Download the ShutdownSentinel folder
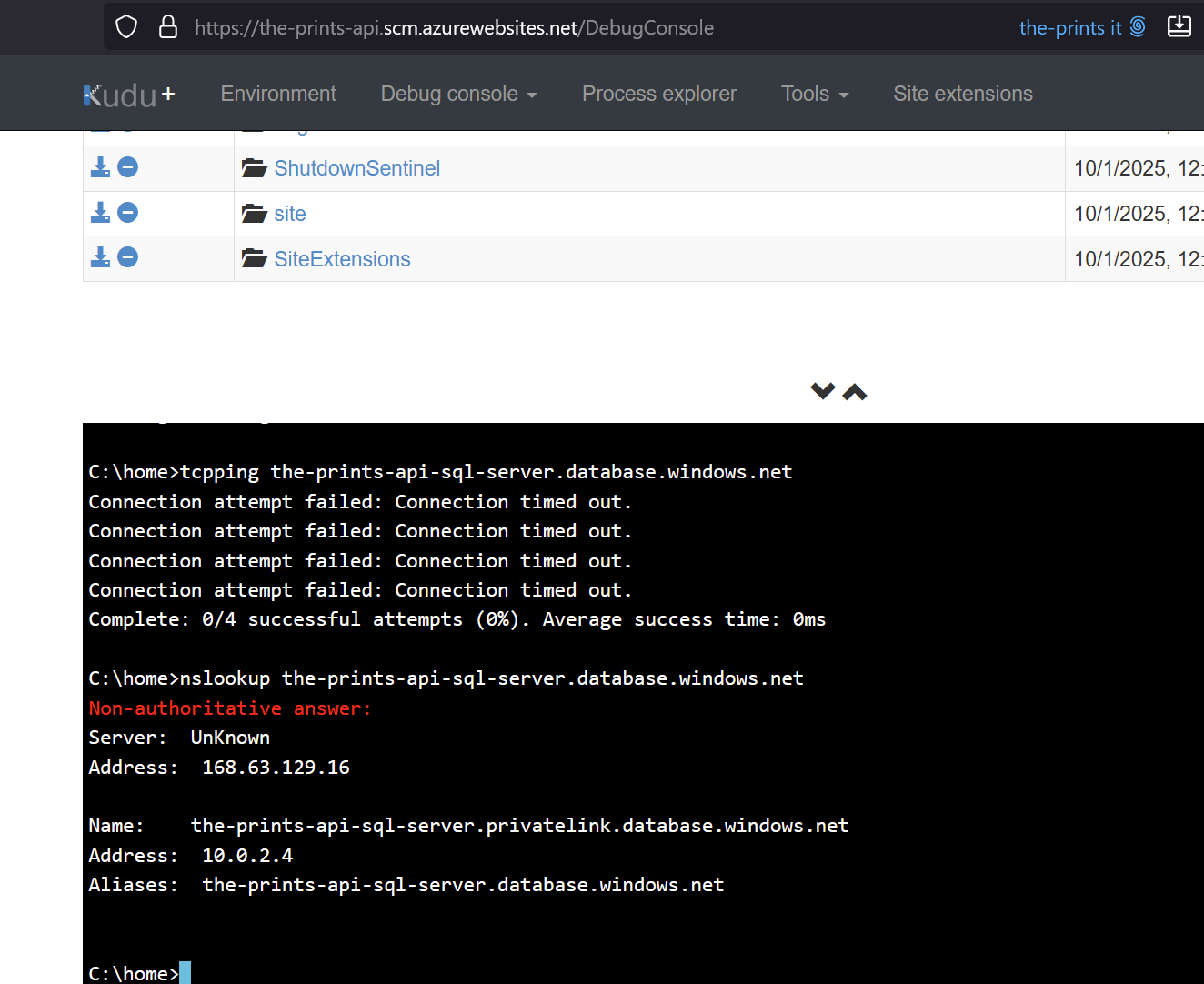This screenshot has width=1204, height=984. [100, 167]
